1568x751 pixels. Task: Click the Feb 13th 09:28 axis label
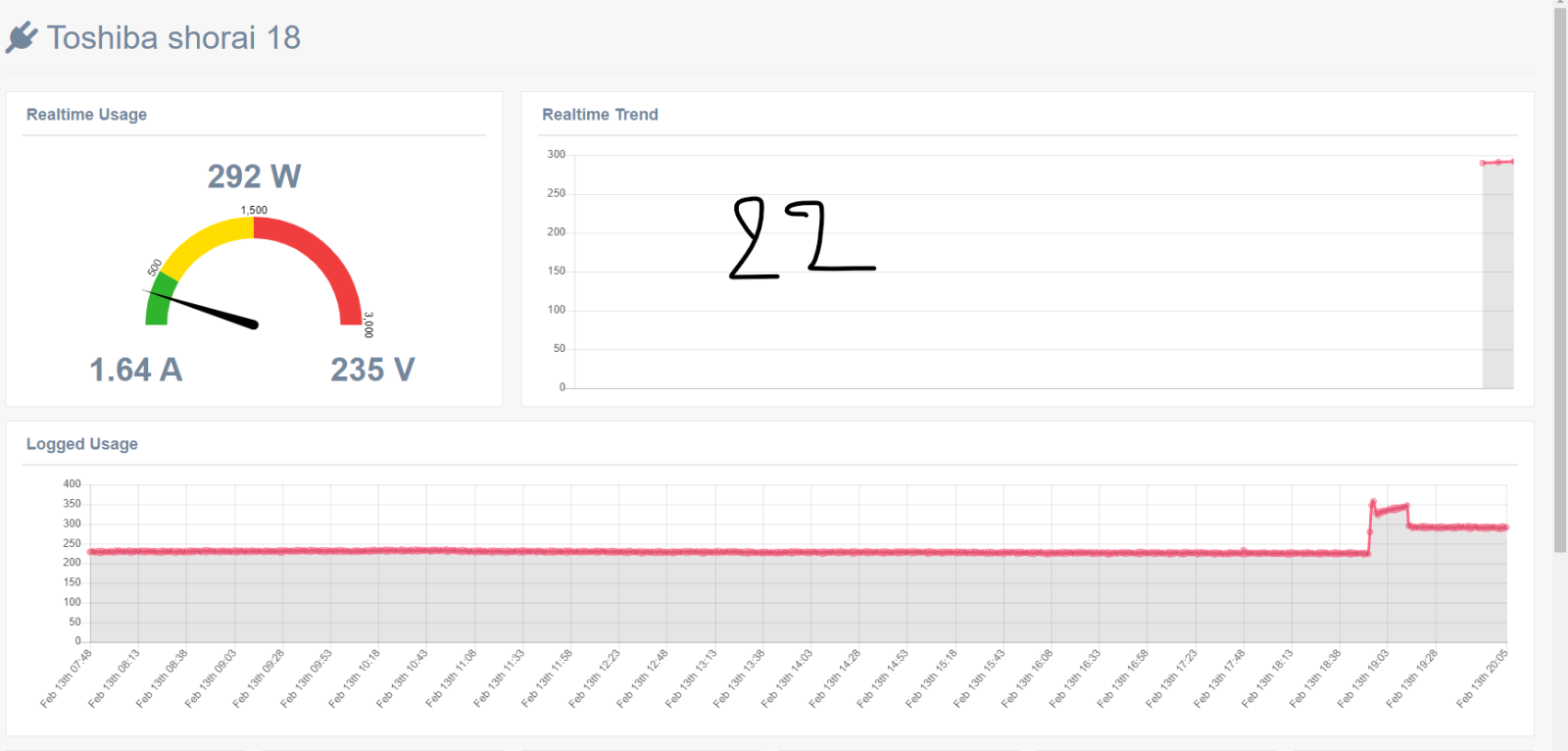[258, 678]
